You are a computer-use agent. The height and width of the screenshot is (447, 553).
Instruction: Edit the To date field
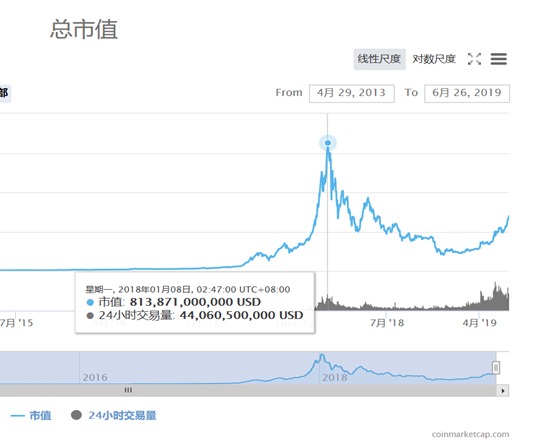(x=467, y=93)
